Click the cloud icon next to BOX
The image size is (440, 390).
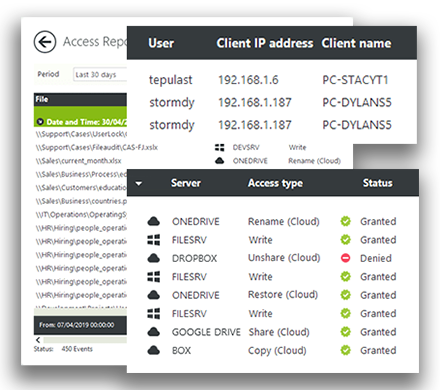click(x=154, y=350)
